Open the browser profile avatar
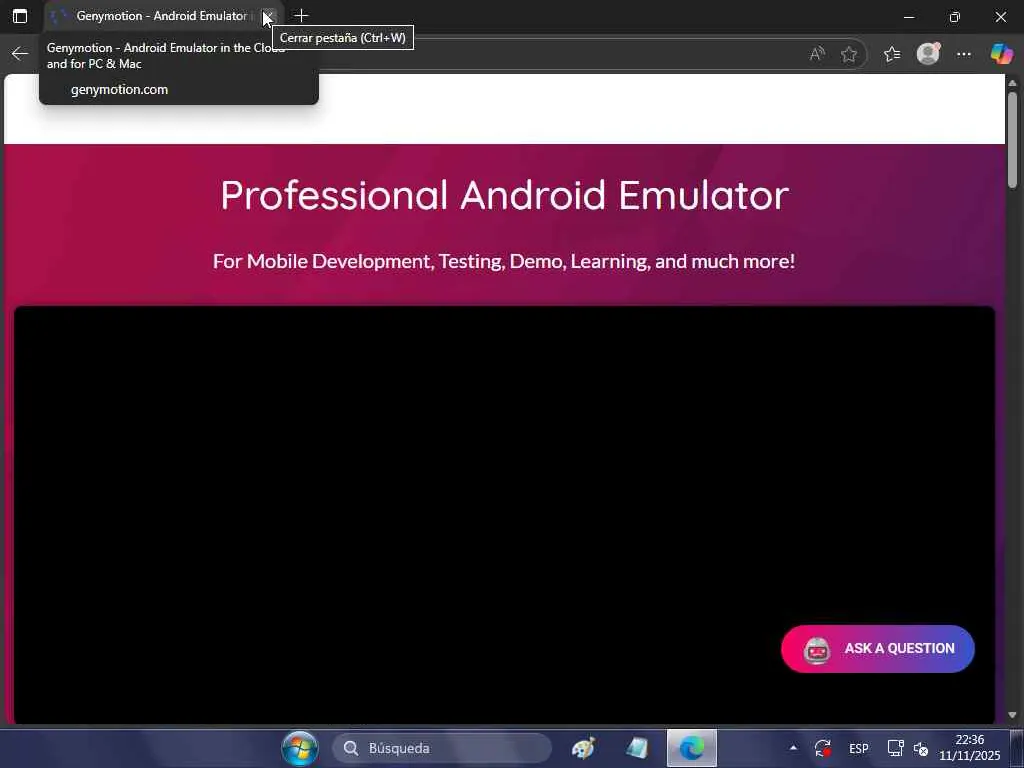This screenshot has width=1024, height=768. [928, 54]
